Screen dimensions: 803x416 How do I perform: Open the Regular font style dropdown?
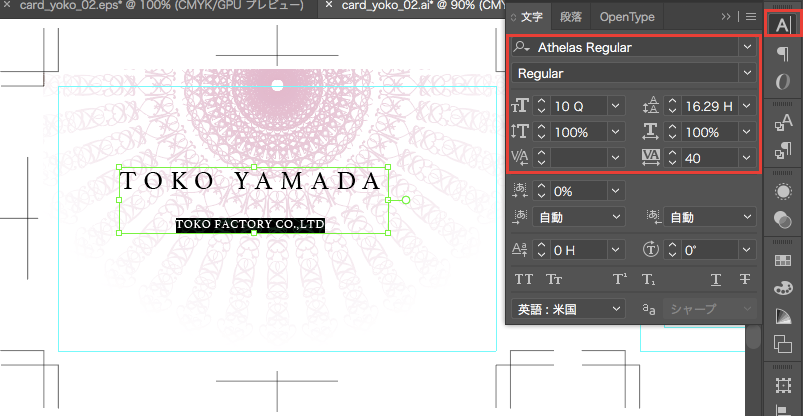click(x=746, y=73)
